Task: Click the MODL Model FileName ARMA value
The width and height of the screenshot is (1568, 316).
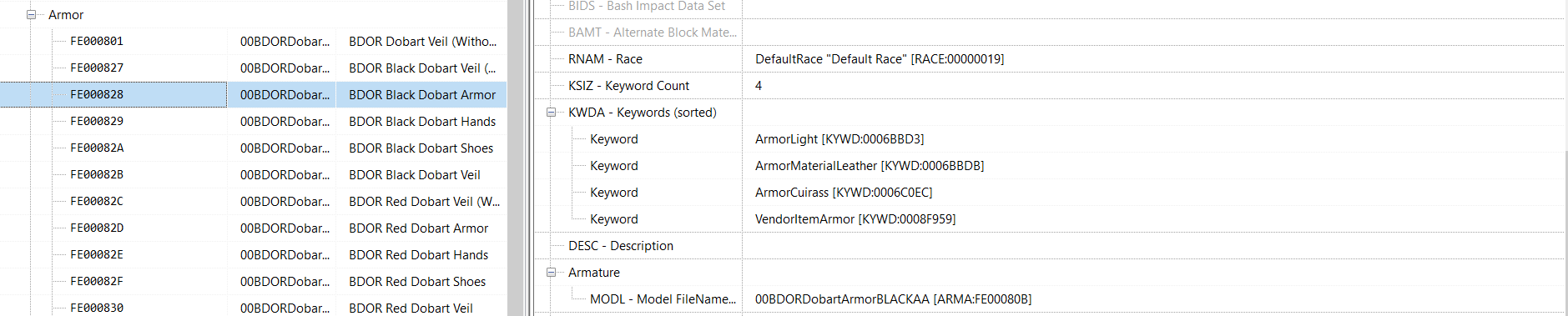Action: click(893, 299)
